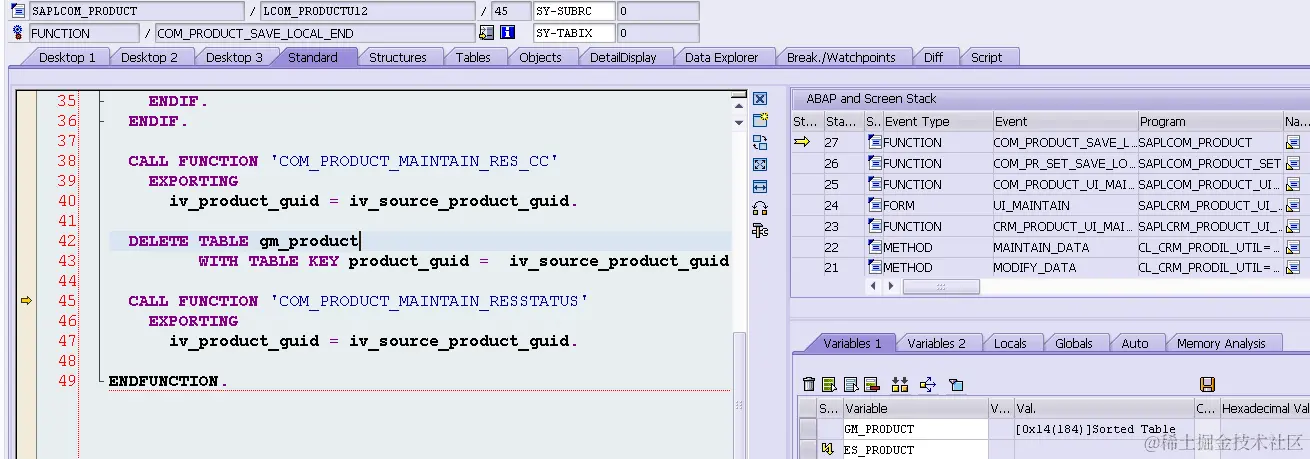The image size is (1310, 459).
Task: Click the SY-TABIX field
Action: 575,33
